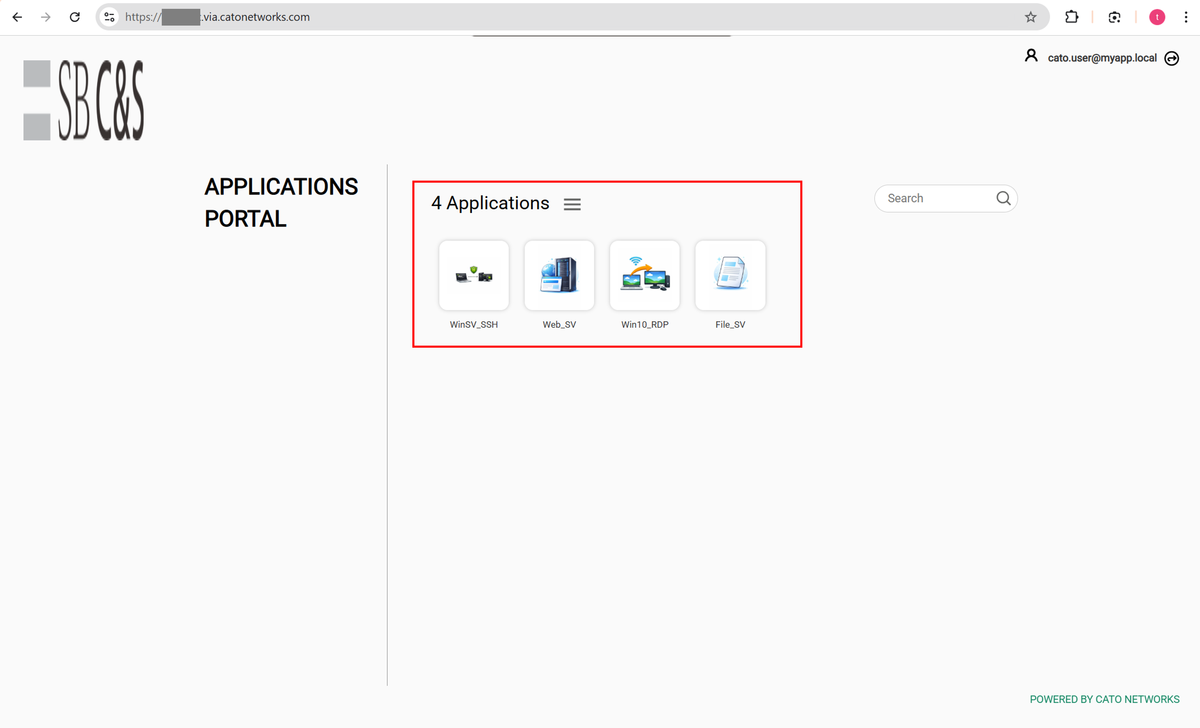Reload the page with the refresh button
This screenshot has height=728, width=1200.
click(74, 17)
